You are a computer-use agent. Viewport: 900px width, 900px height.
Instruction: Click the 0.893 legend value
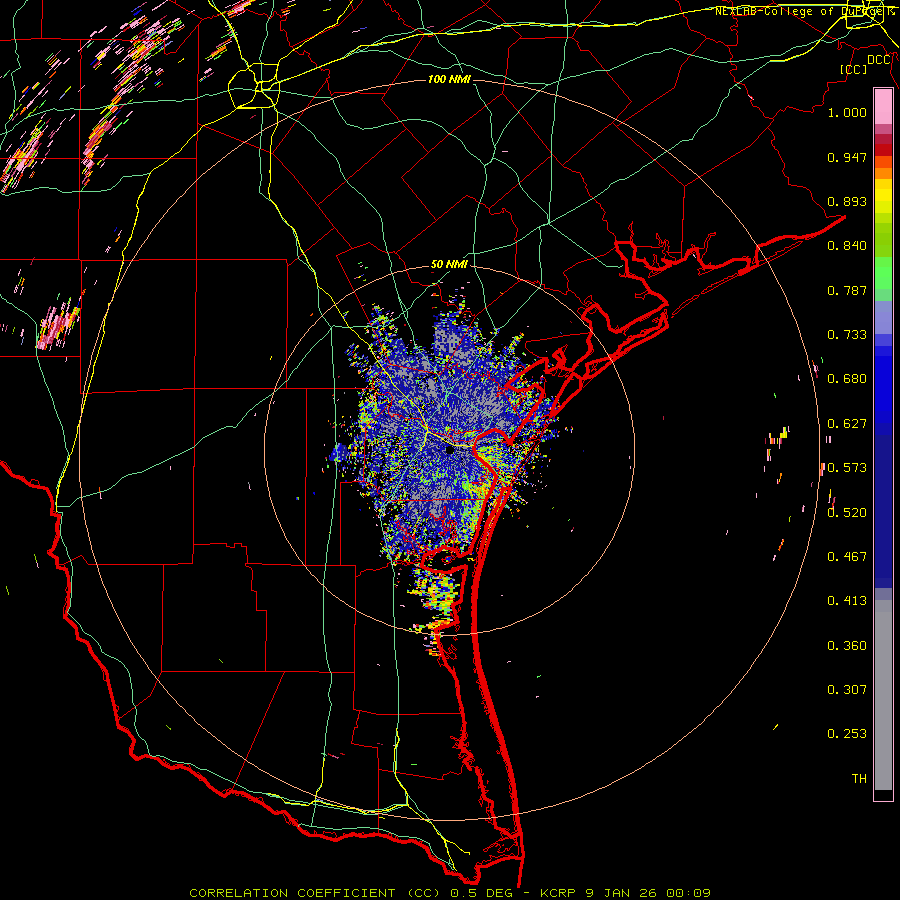[847, 201]
